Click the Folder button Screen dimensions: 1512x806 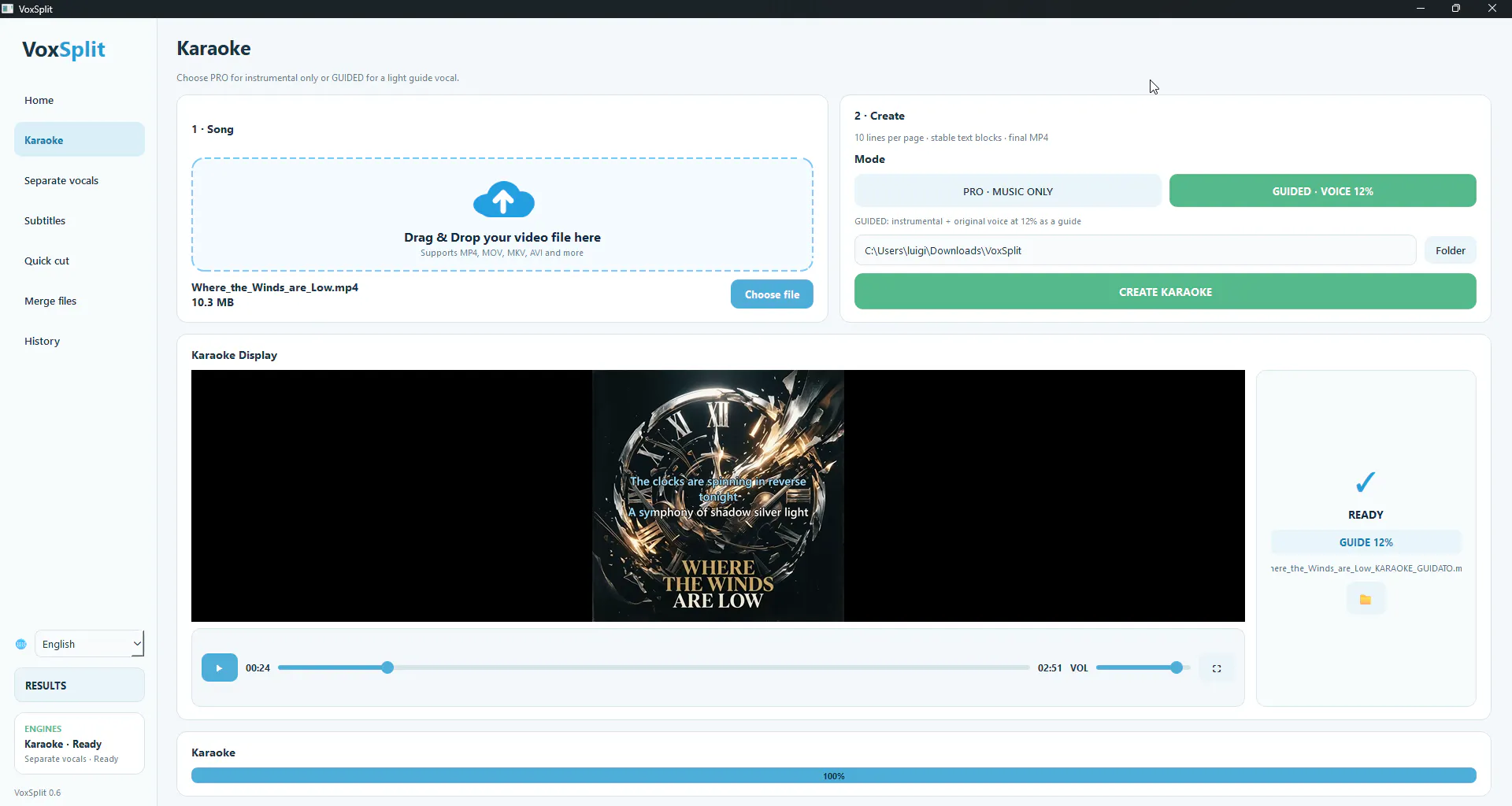pos(1451,250)
